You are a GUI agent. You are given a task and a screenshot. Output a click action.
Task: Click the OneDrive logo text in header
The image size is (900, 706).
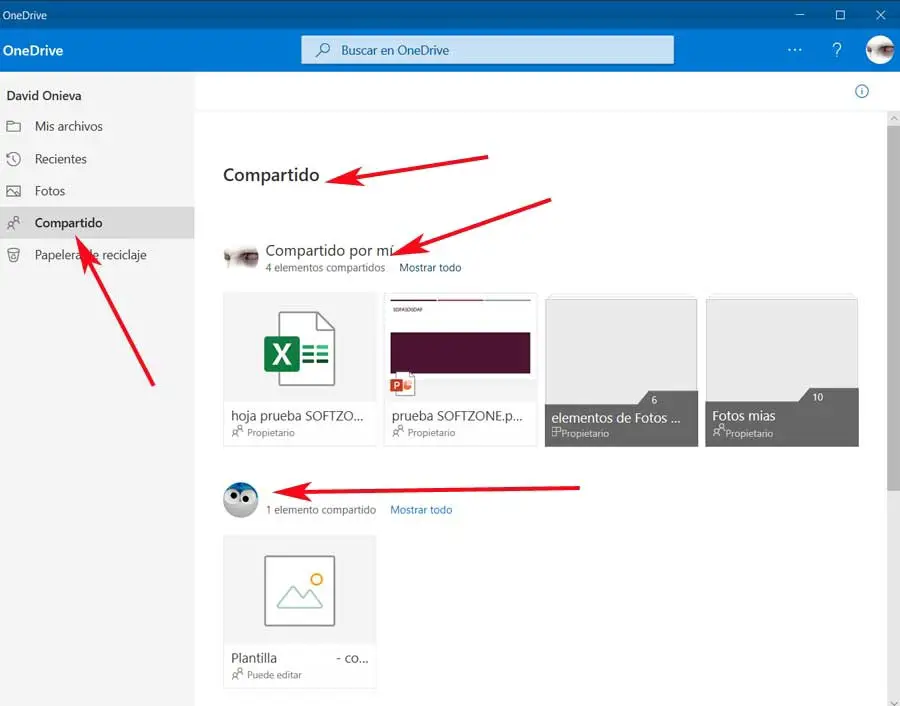[x=33, y=51]
